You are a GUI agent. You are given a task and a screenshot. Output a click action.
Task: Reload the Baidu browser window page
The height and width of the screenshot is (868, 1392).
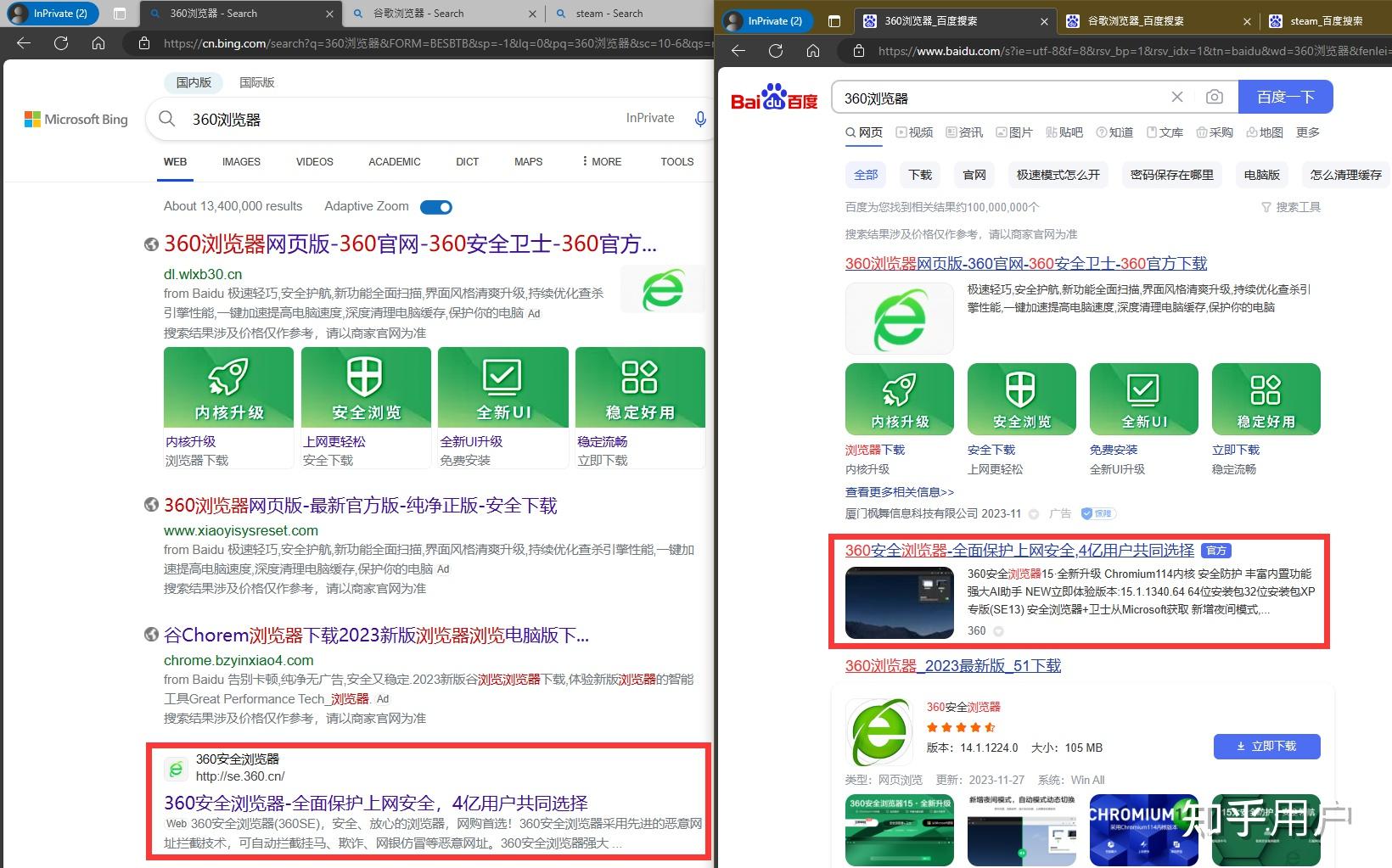(x=776, y=51)
